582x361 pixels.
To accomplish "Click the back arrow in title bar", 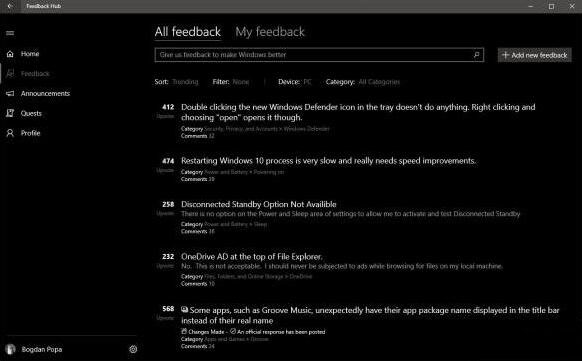I will (x=10, y=6).
